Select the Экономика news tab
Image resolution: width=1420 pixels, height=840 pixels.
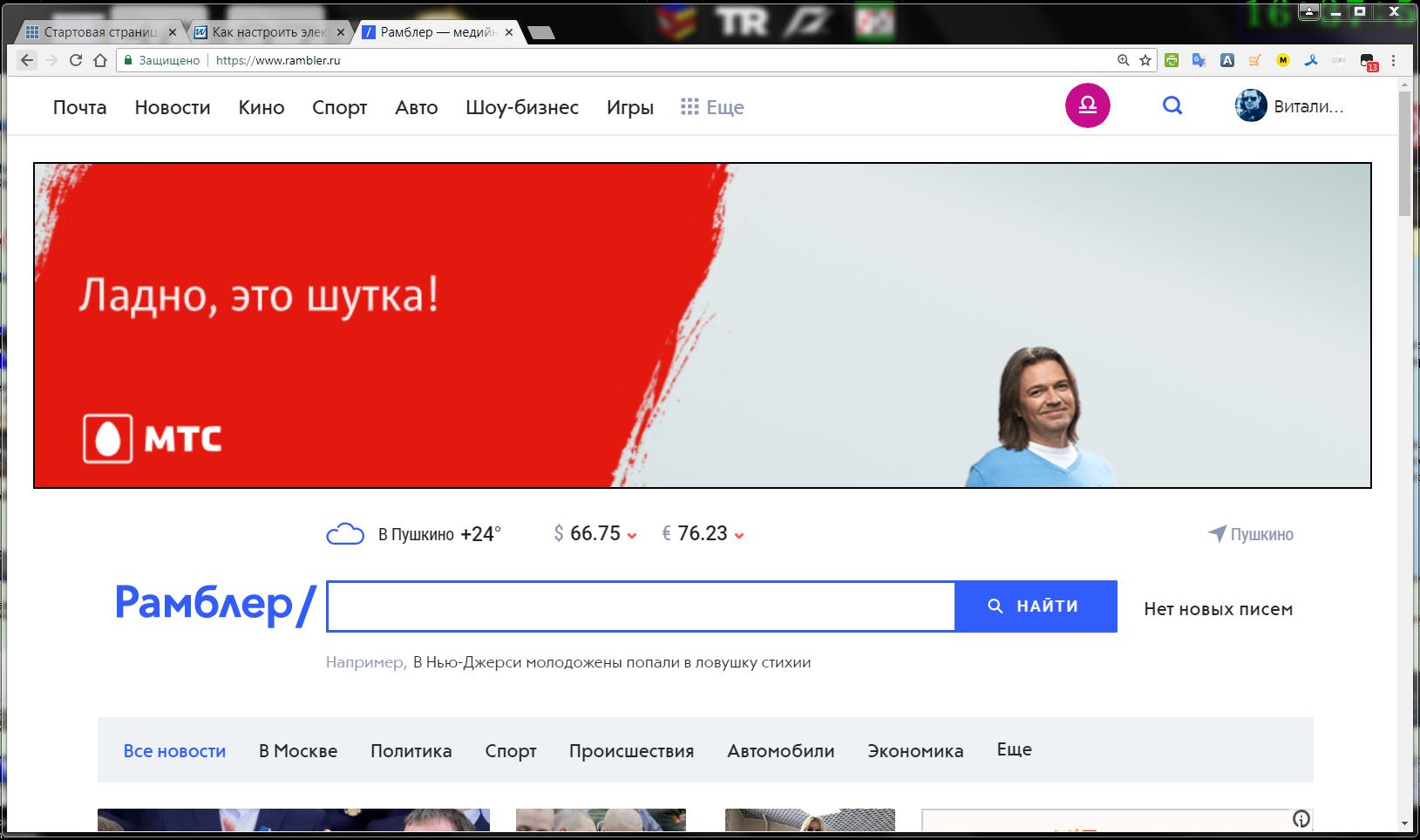915,751
